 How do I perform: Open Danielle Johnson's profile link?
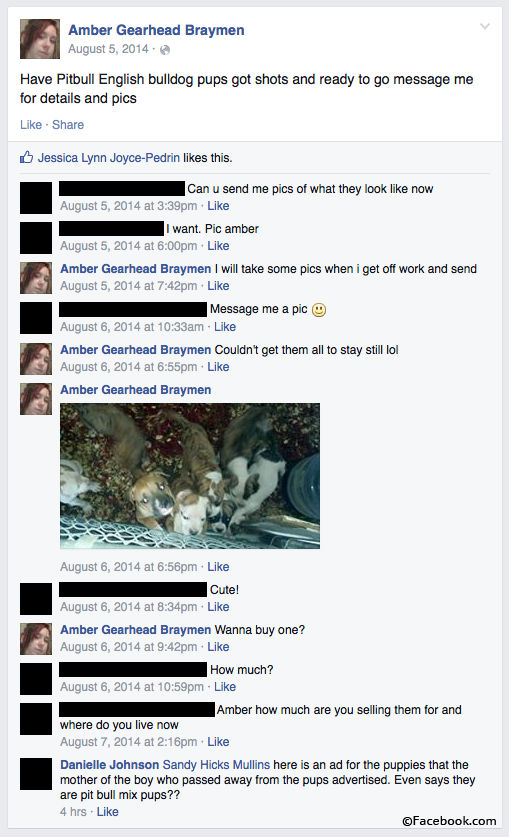[x=109, y=764]
